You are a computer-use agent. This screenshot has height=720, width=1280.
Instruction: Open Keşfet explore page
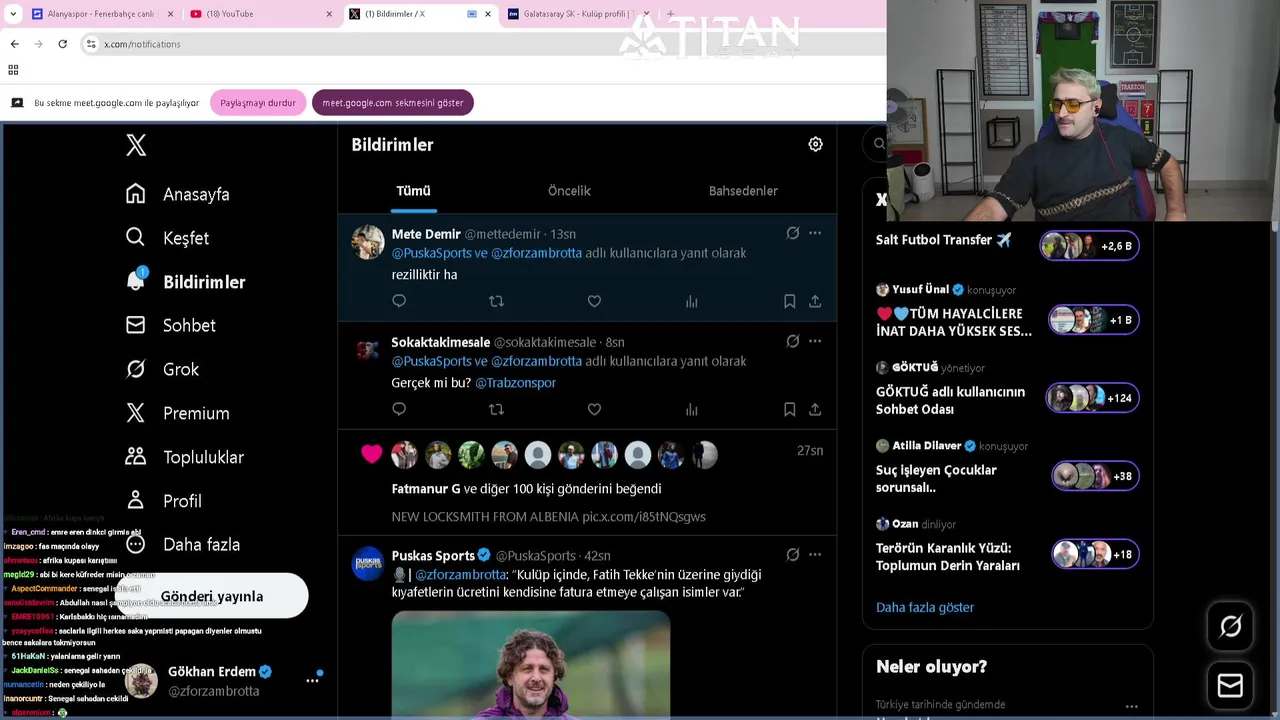pos(167,238)
